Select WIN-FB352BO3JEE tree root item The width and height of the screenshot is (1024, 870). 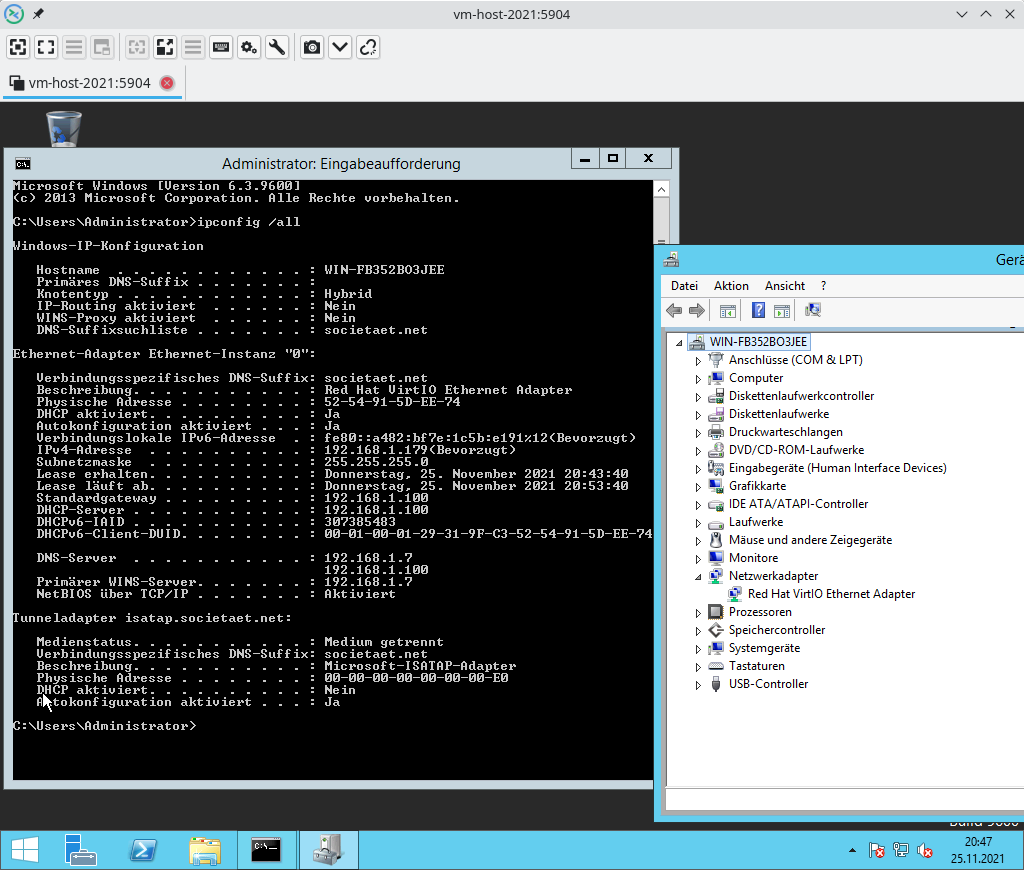(758, 342)
